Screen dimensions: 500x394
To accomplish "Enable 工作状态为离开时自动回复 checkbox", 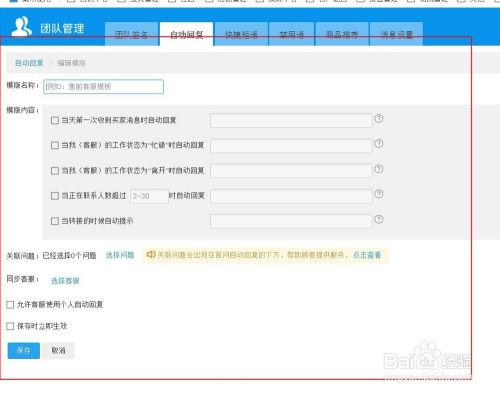I will click(55, 171).
